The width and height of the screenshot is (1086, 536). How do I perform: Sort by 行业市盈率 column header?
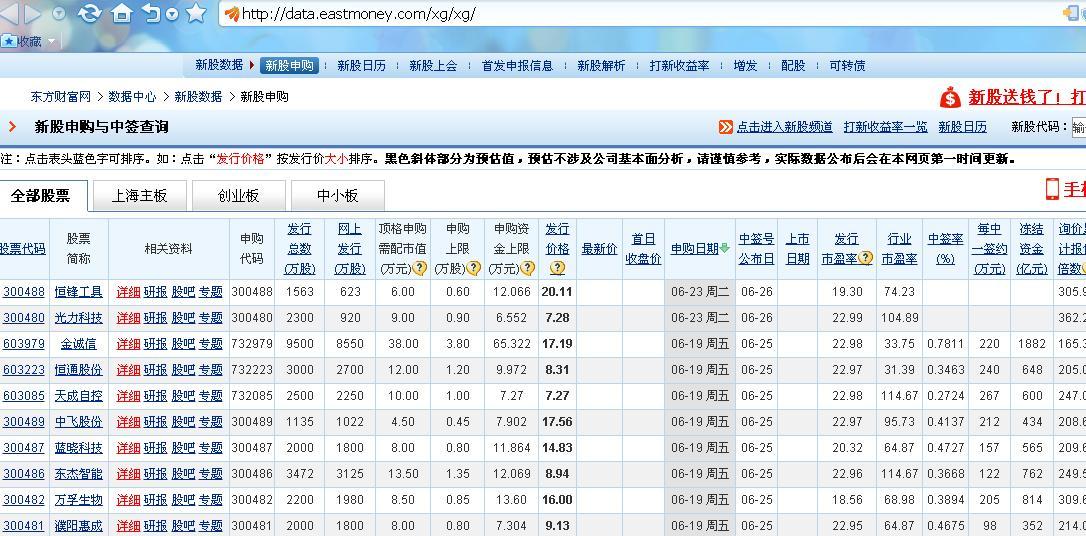tap(900, 249)
